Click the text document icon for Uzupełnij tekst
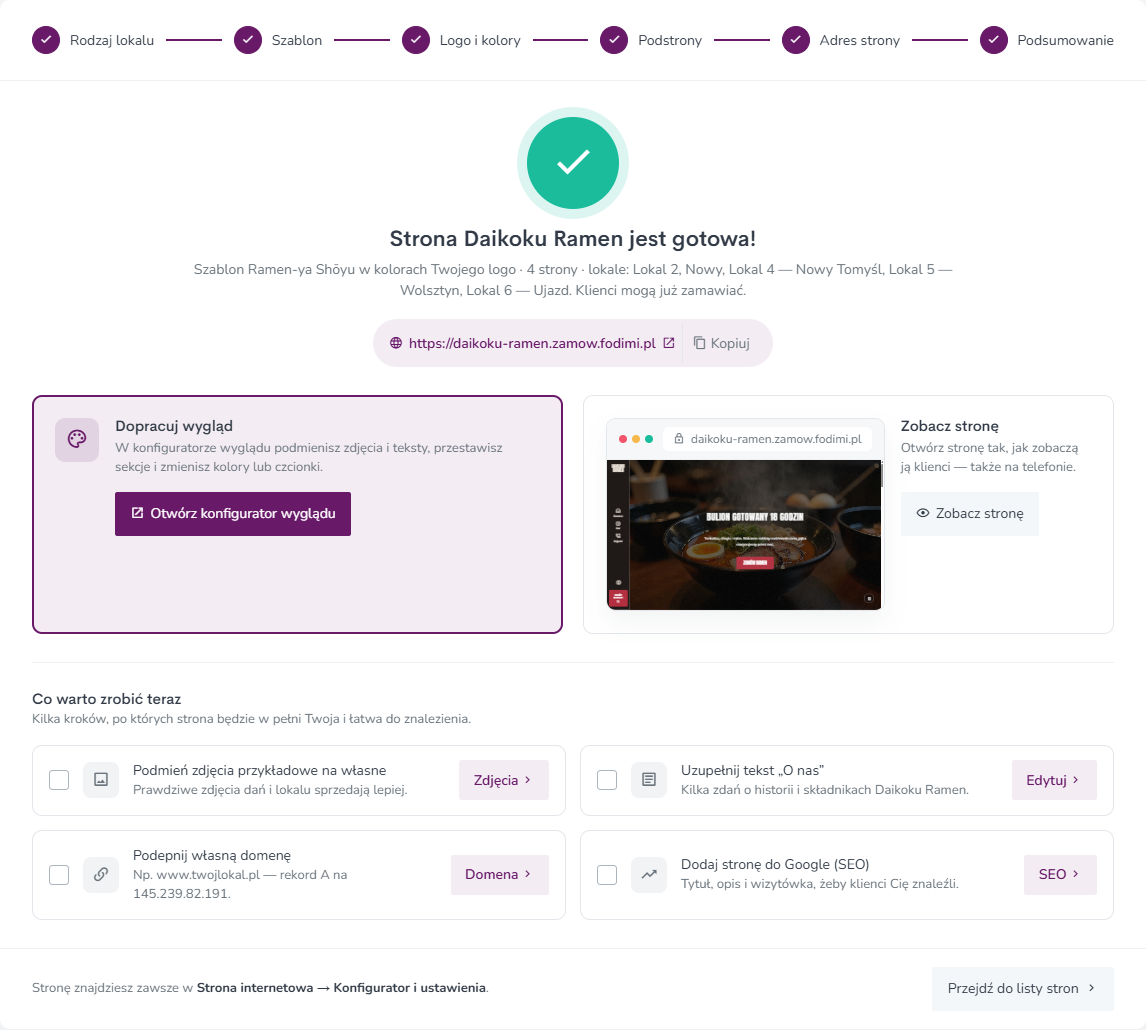Image resolution: width=1146 pixels, height=1030 pixels. (649, 780)
